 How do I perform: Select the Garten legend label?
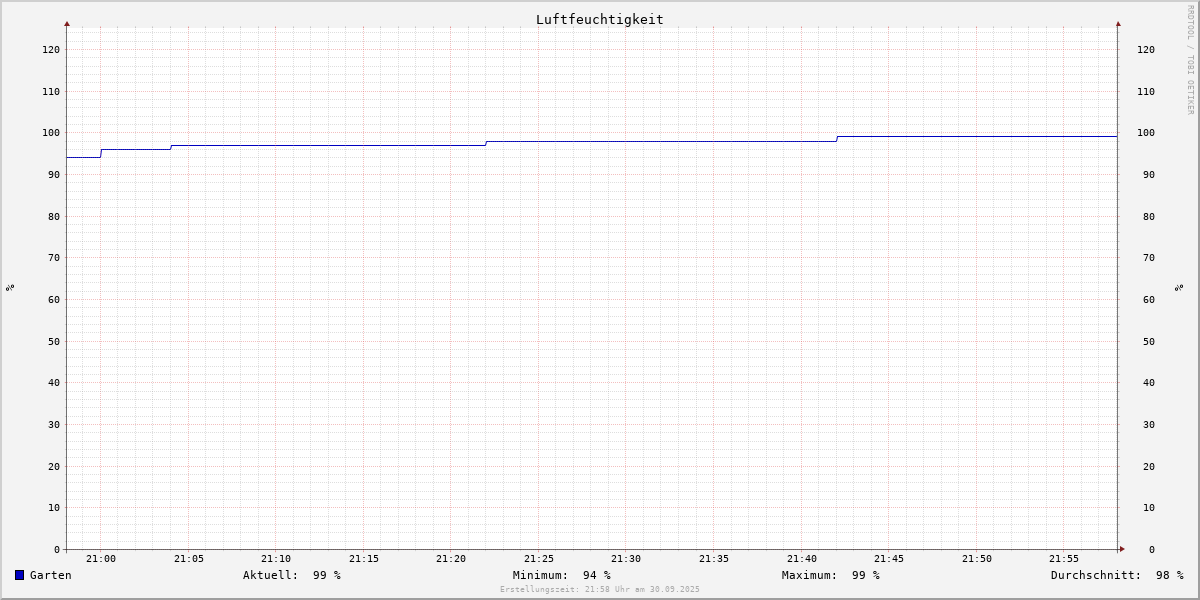(51, 575)
